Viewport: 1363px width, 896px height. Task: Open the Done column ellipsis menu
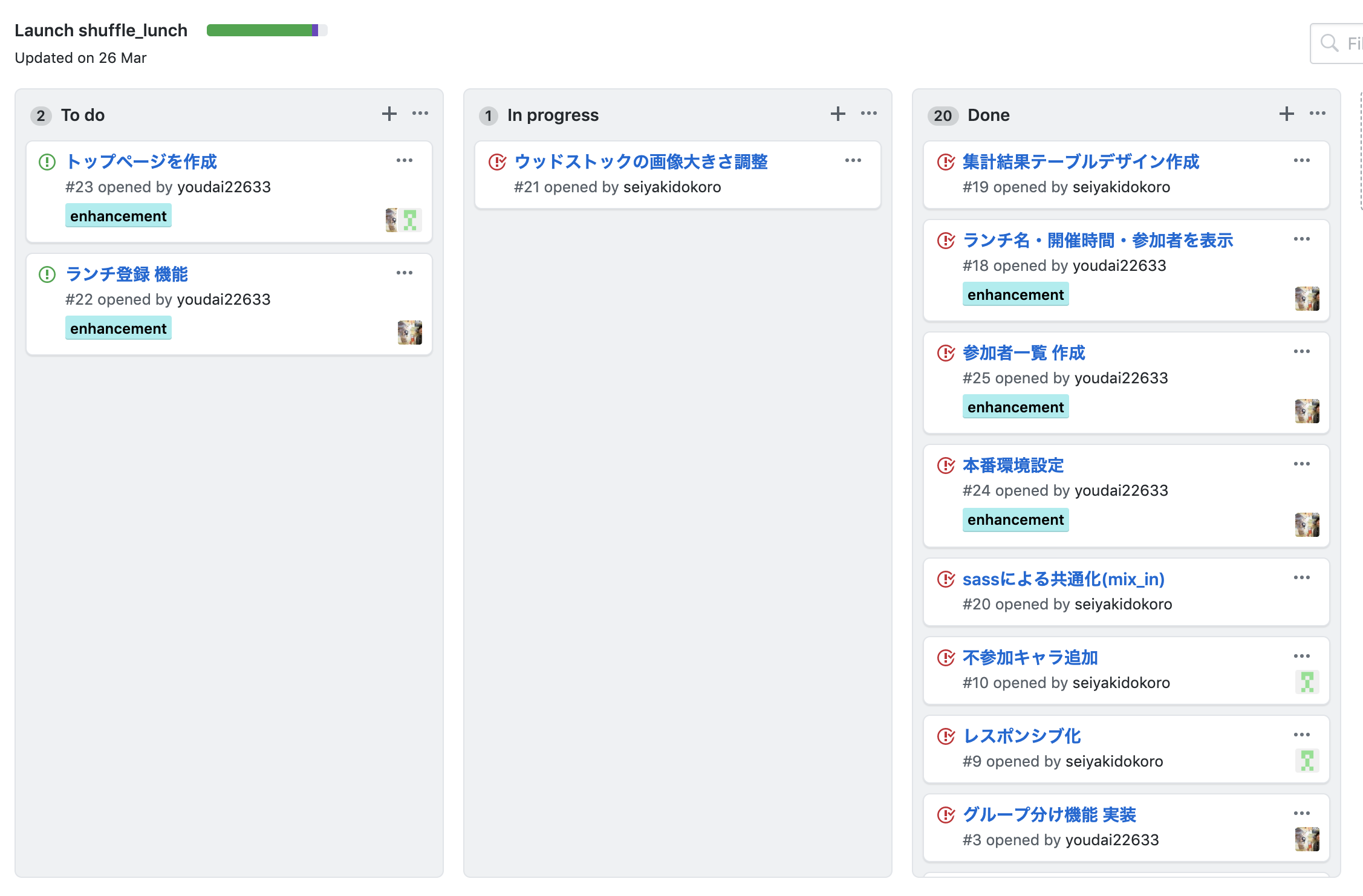[1318, 114]
